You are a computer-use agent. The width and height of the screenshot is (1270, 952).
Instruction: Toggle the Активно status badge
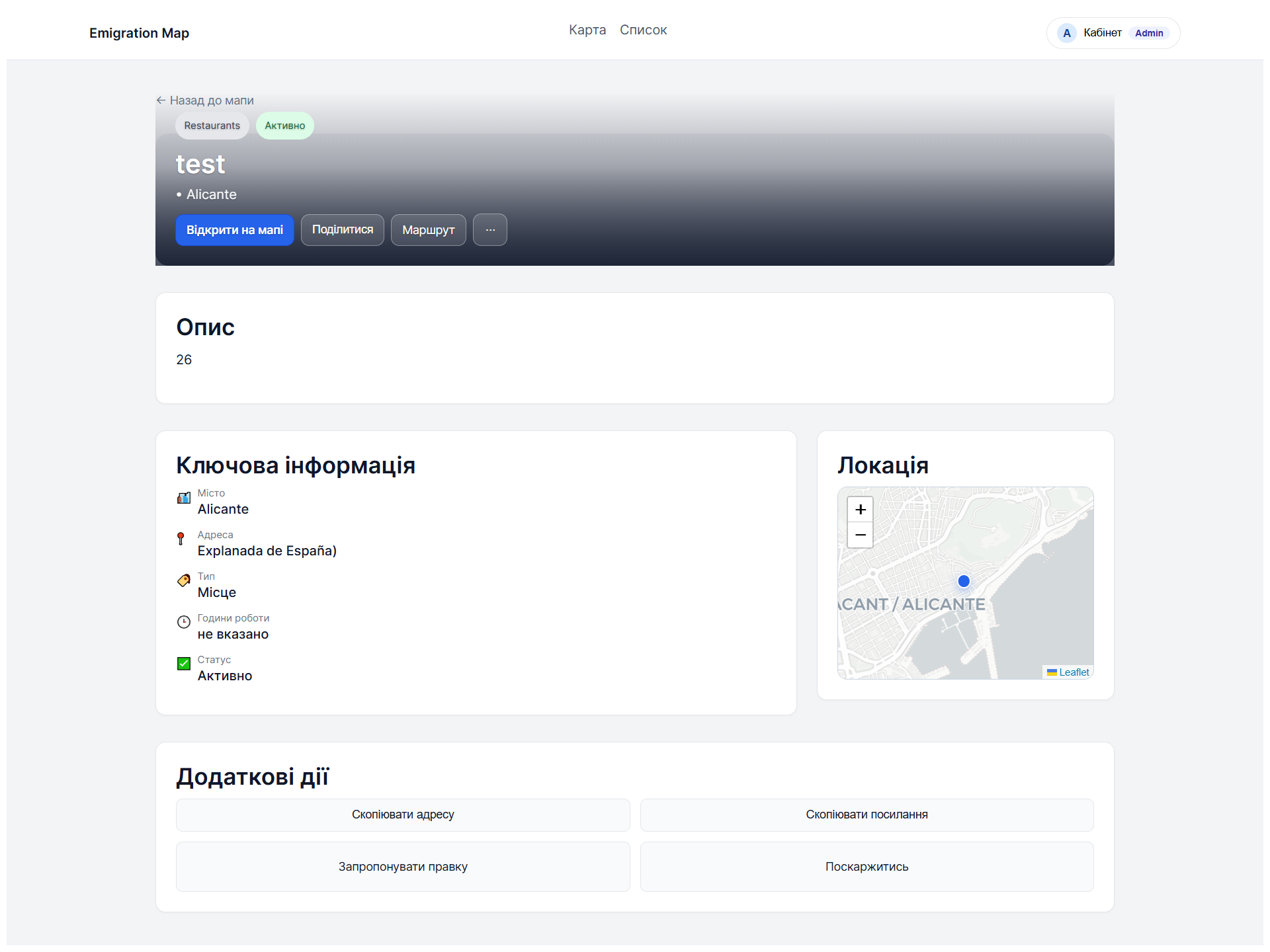(x=284, y=125)
